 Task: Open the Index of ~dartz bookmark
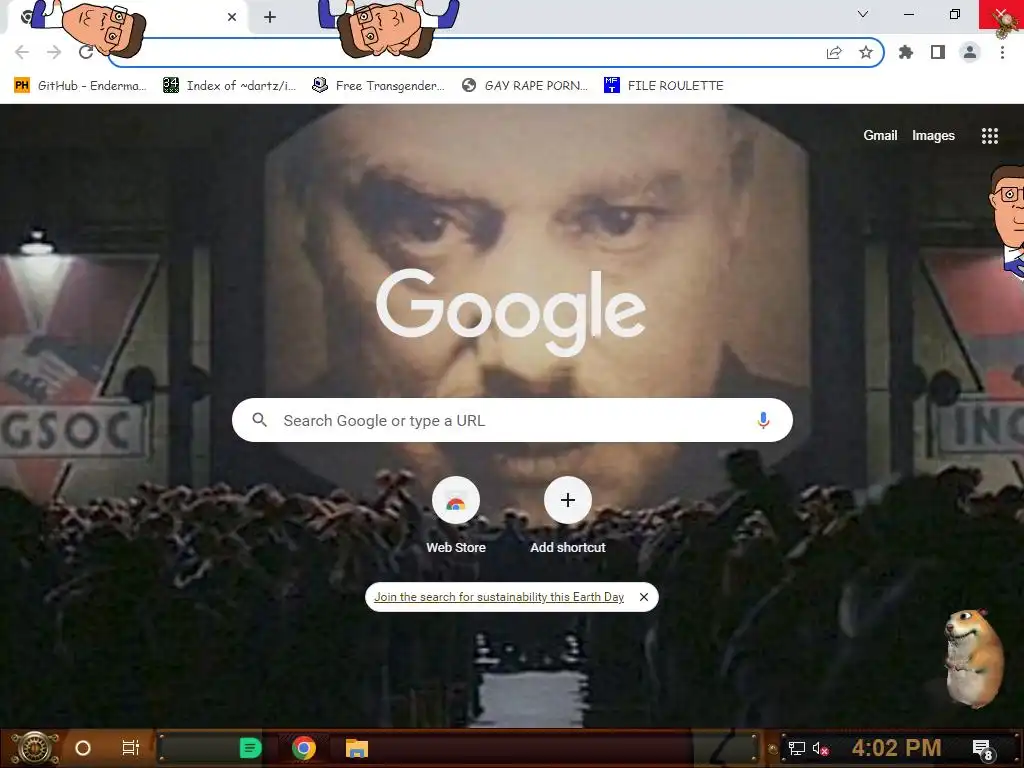(x=230, y=86)
